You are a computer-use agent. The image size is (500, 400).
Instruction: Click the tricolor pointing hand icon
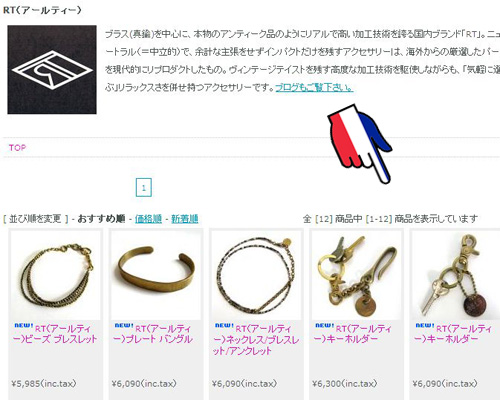coord(359,144)
